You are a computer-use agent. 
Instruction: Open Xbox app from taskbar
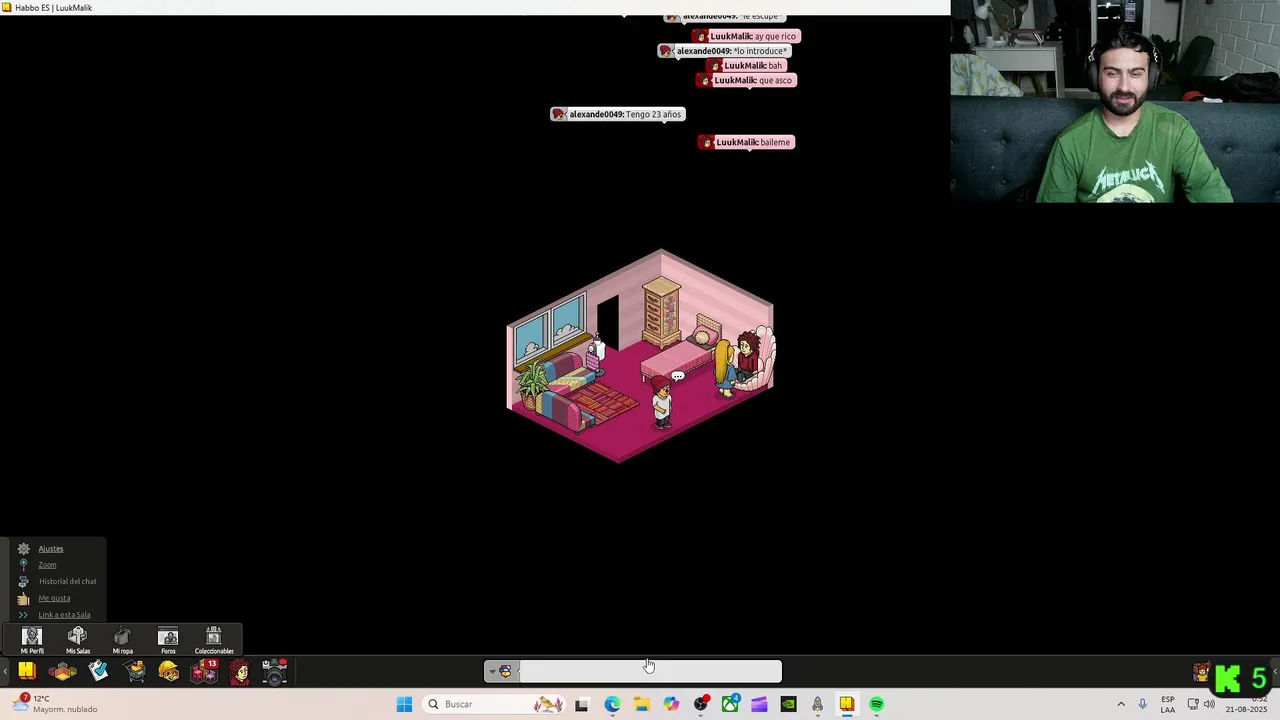730,704
